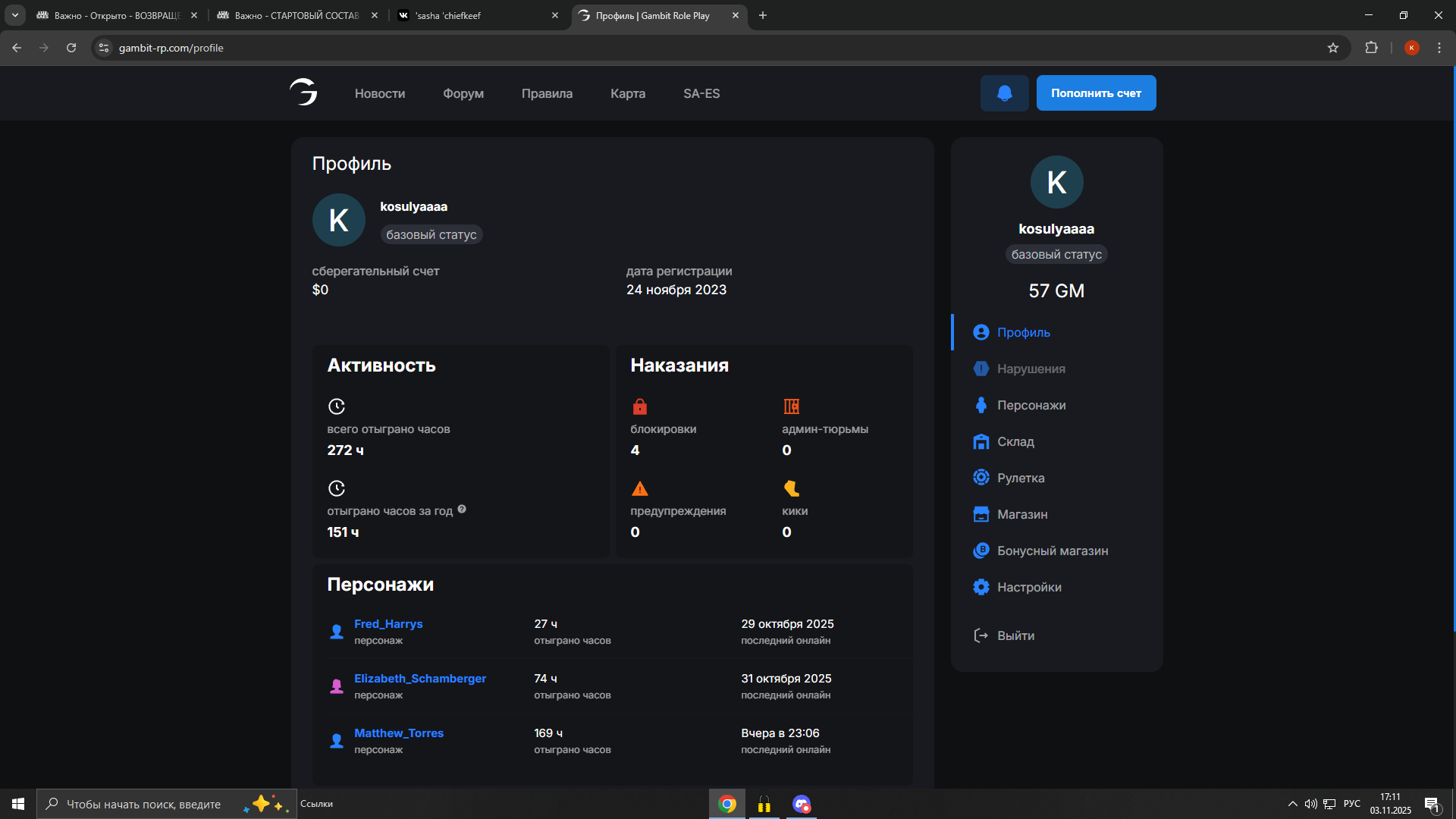Click the help icon next to hours per year

462,510
